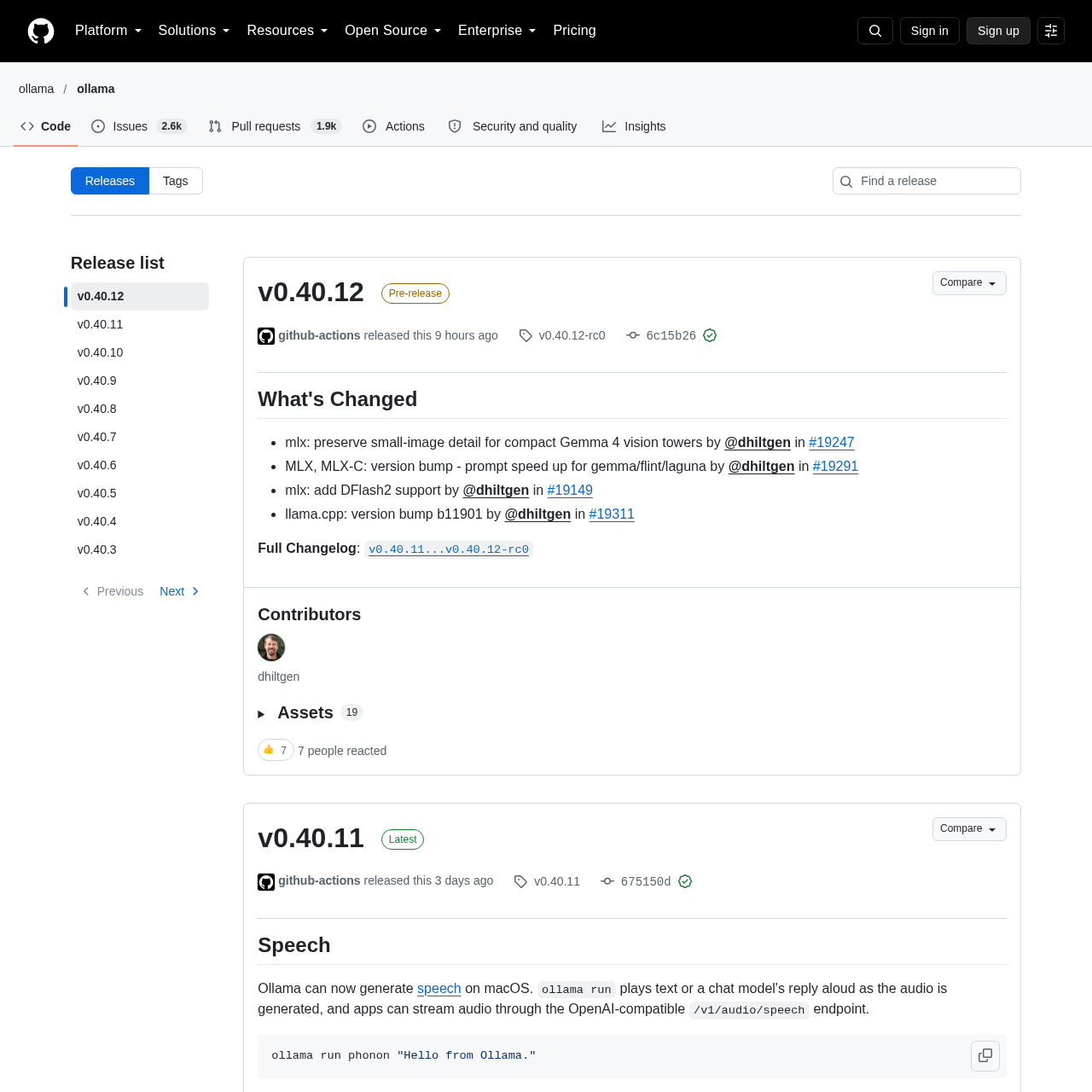1092x1092 pixels.
Task: Open the GitHub homepage logo
Action: (41, 31)
